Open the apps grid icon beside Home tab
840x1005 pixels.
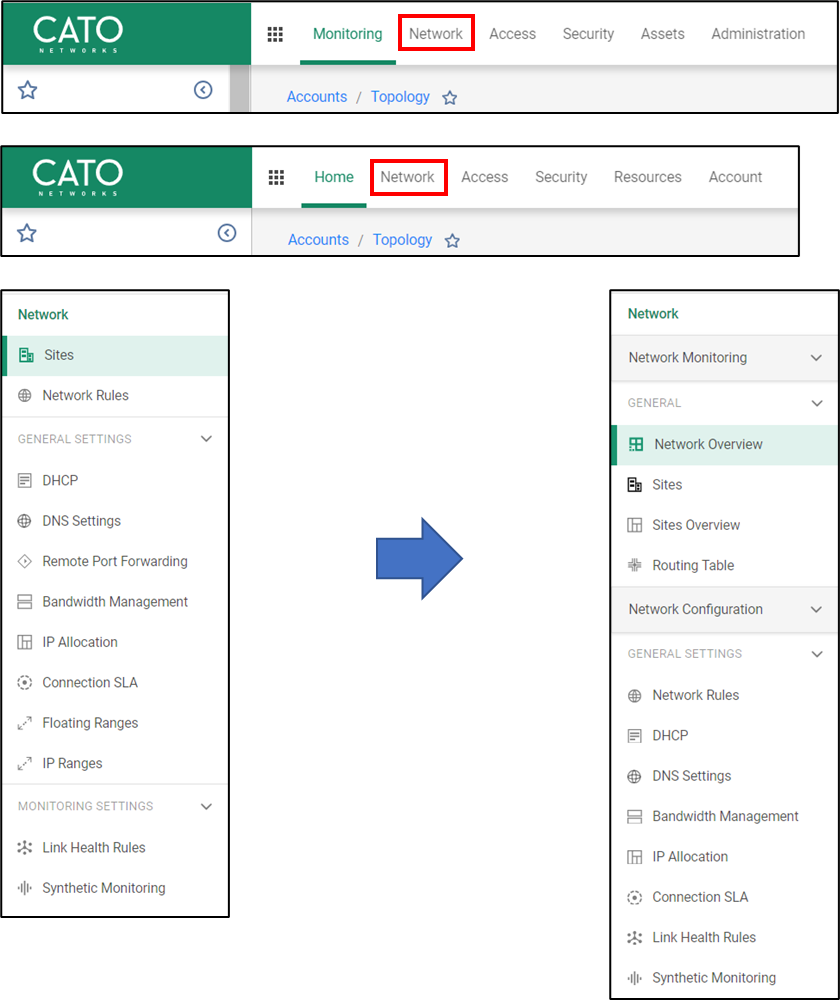(x=277, y=177)
